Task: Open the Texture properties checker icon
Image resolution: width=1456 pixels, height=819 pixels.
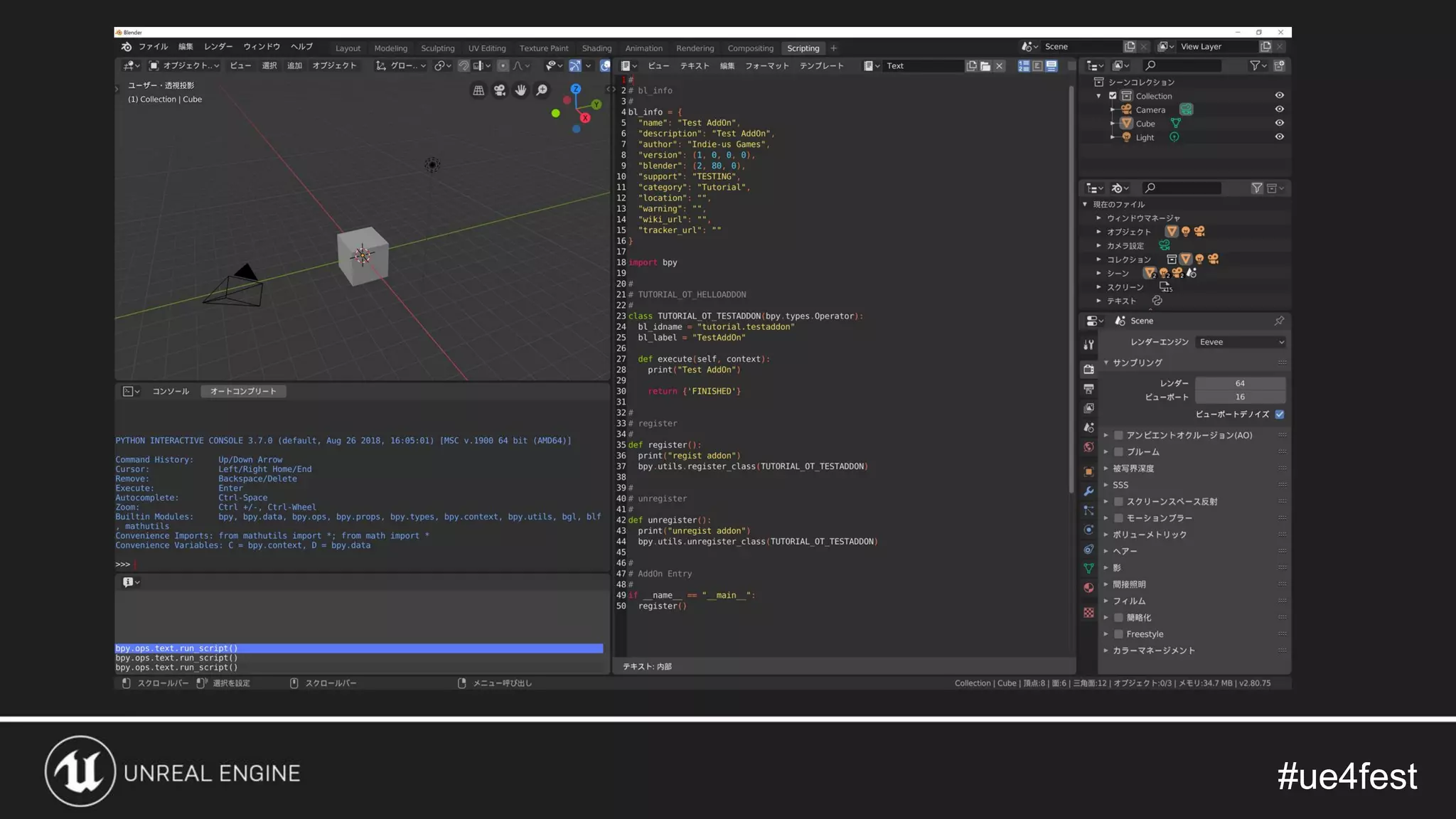Action: pyautogui.click(x=1088, y=612)
